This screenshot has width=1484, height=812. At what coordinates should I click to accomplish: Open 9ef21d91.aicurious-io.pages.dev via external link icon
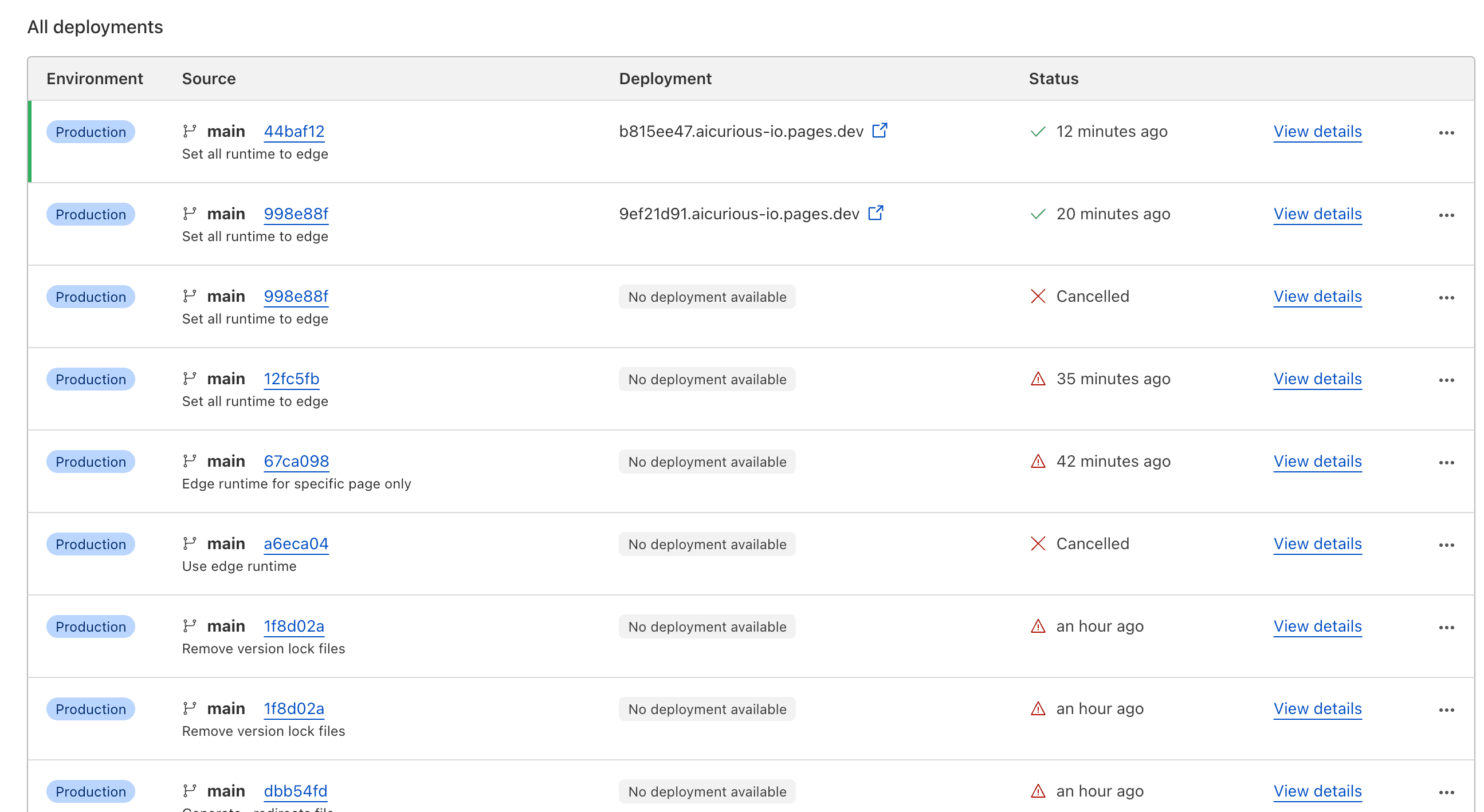(x=876, y=213)
